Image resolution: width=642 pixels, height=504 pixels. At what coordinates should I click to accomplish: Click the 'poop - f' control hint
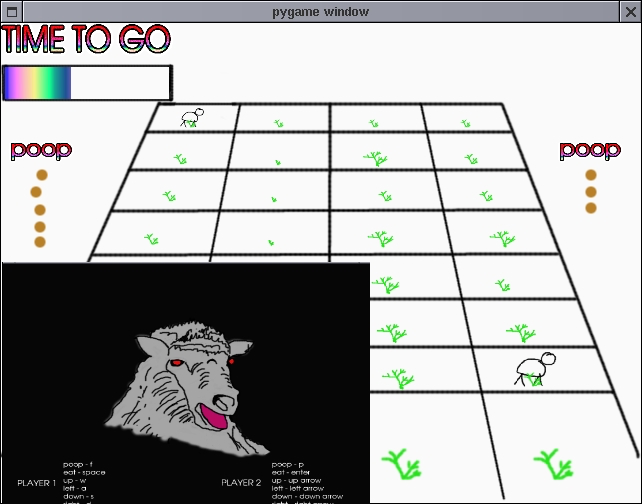coord(78,464)
